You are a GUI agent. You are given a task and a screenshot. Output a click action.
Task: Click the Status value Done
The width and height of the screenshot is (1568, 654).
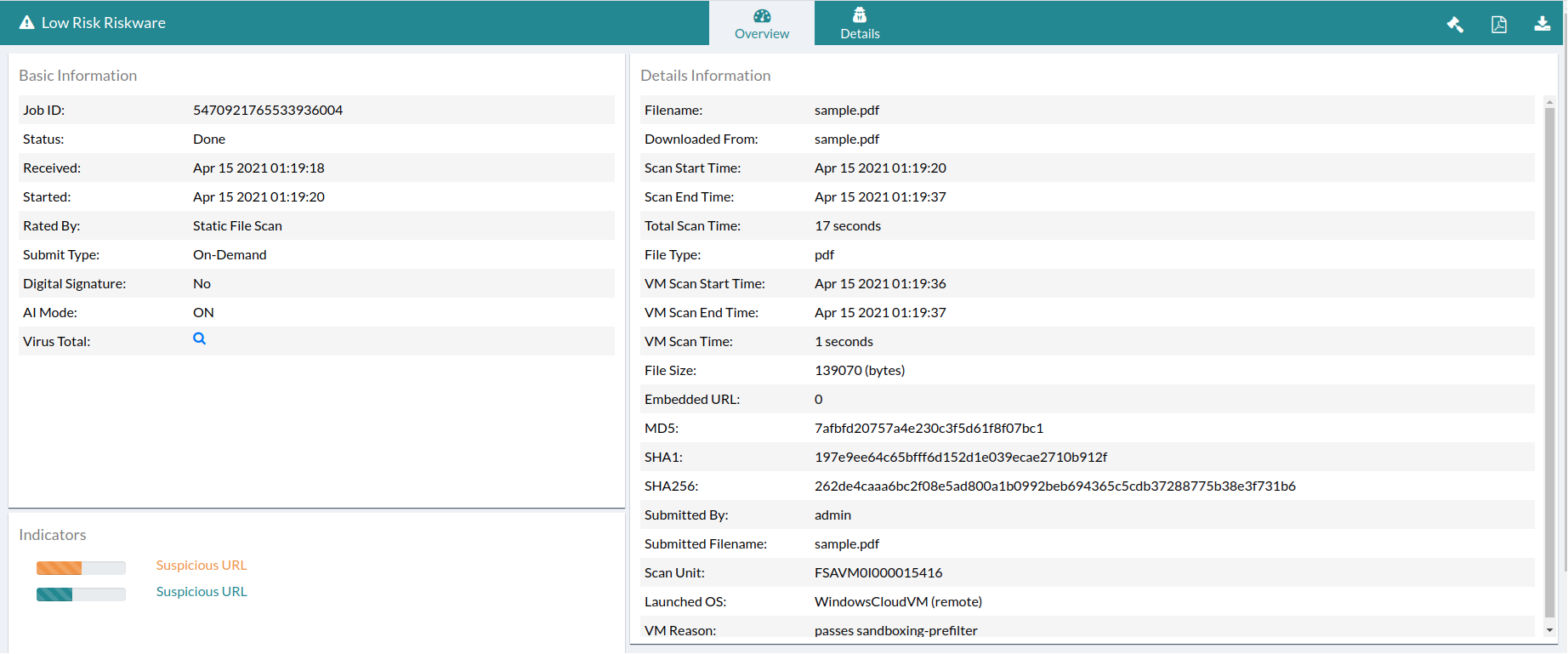209,139
